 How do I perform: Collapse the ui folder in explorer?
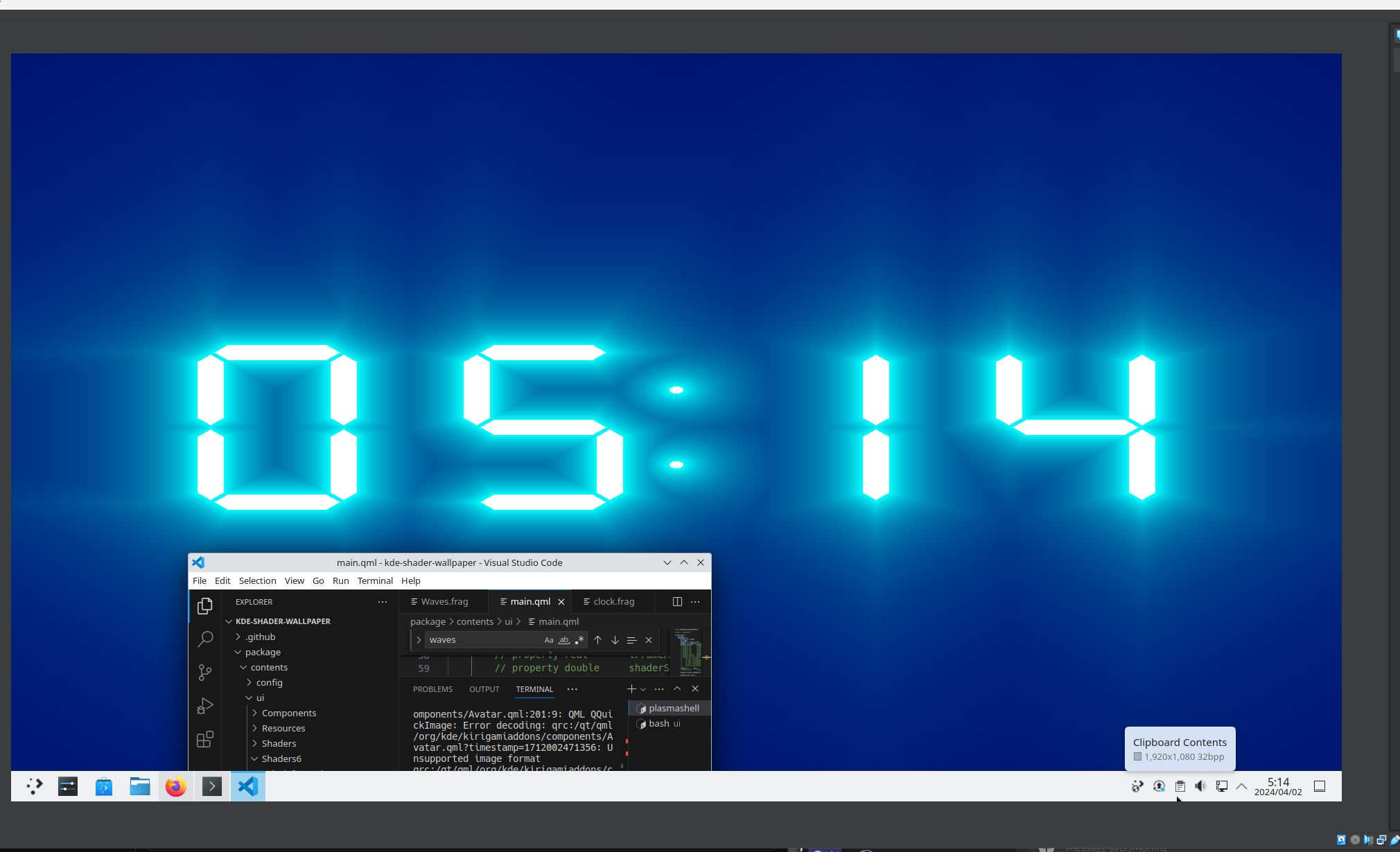(260, 698)
